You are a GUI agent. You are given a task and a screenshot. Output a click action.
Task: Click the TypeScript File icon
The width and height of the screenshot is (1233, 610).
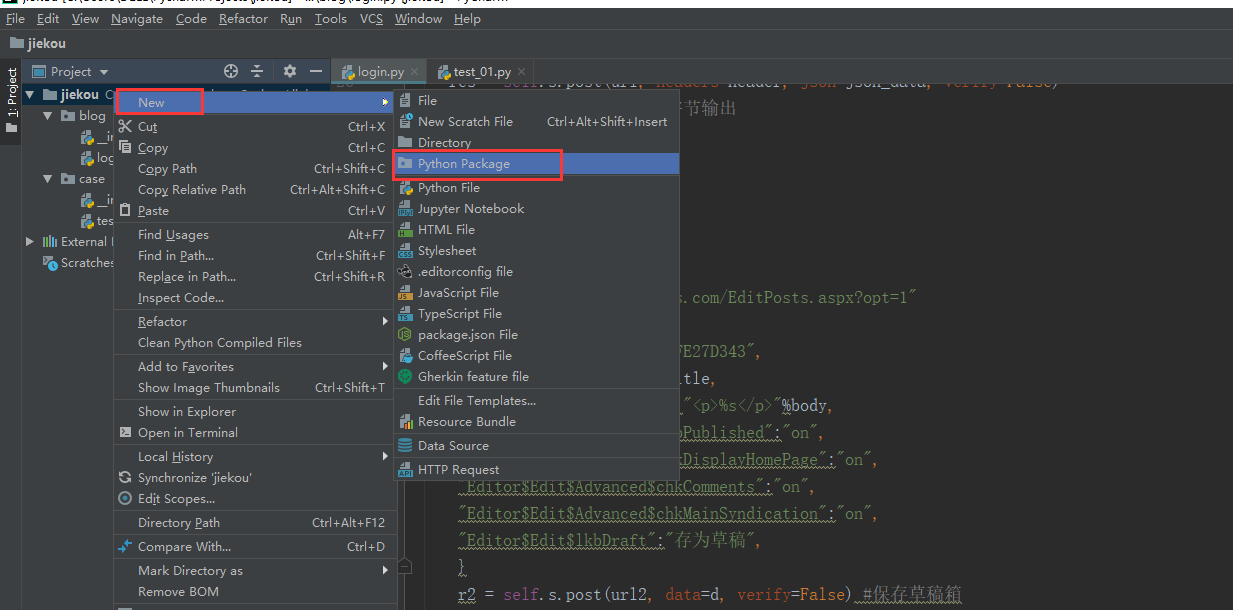pos(405,314)
